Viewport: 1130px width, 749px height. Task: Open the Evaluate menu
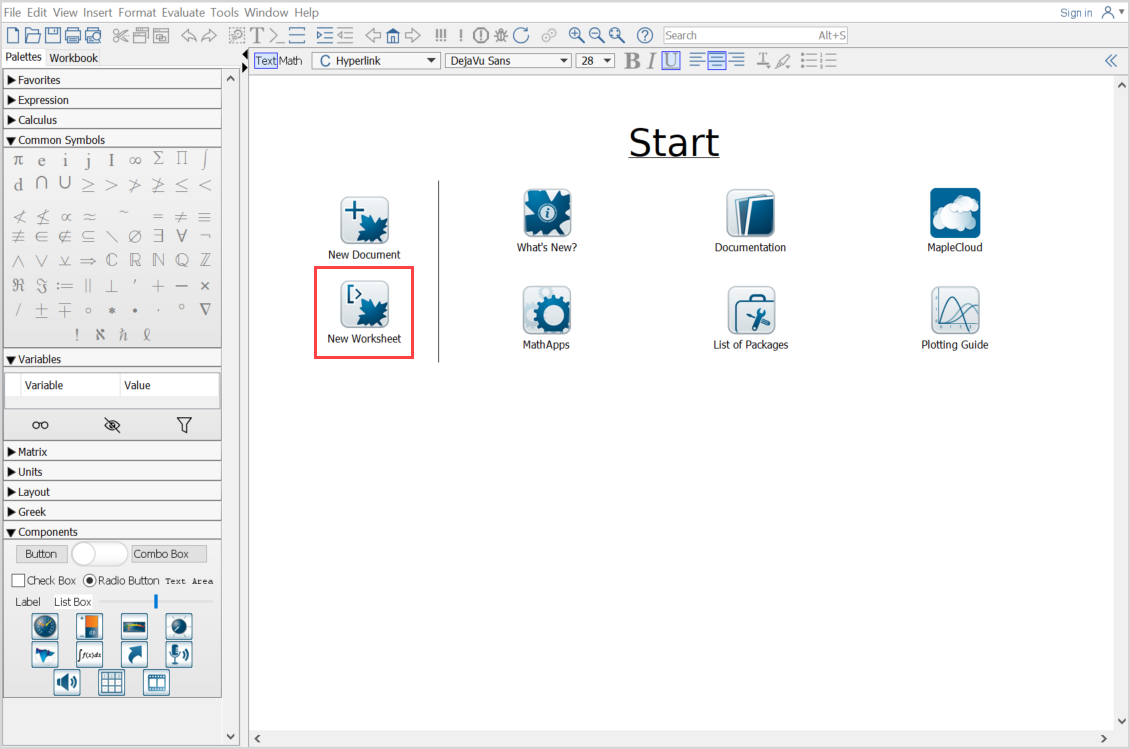pyautogui.click(x=185, y=12)
